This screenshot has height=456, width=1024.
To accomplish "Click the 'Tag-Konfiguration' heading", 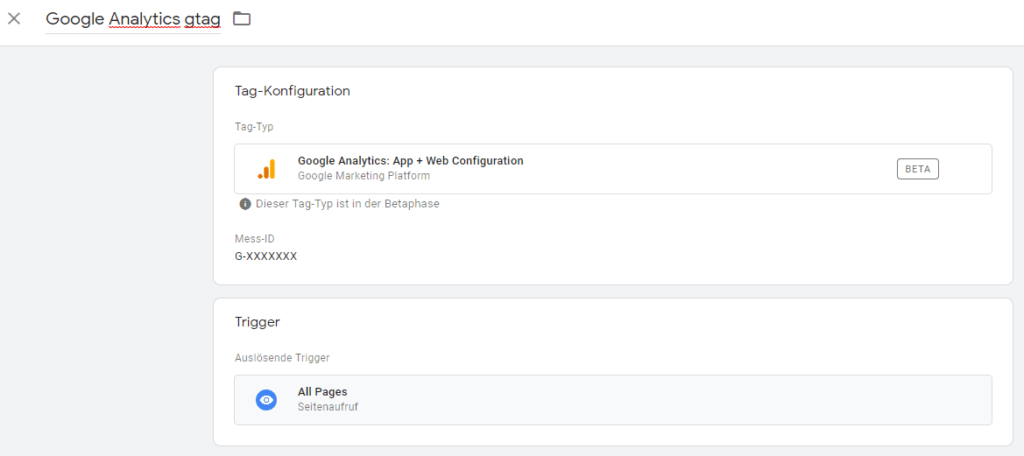I will [x=292, y=91].
